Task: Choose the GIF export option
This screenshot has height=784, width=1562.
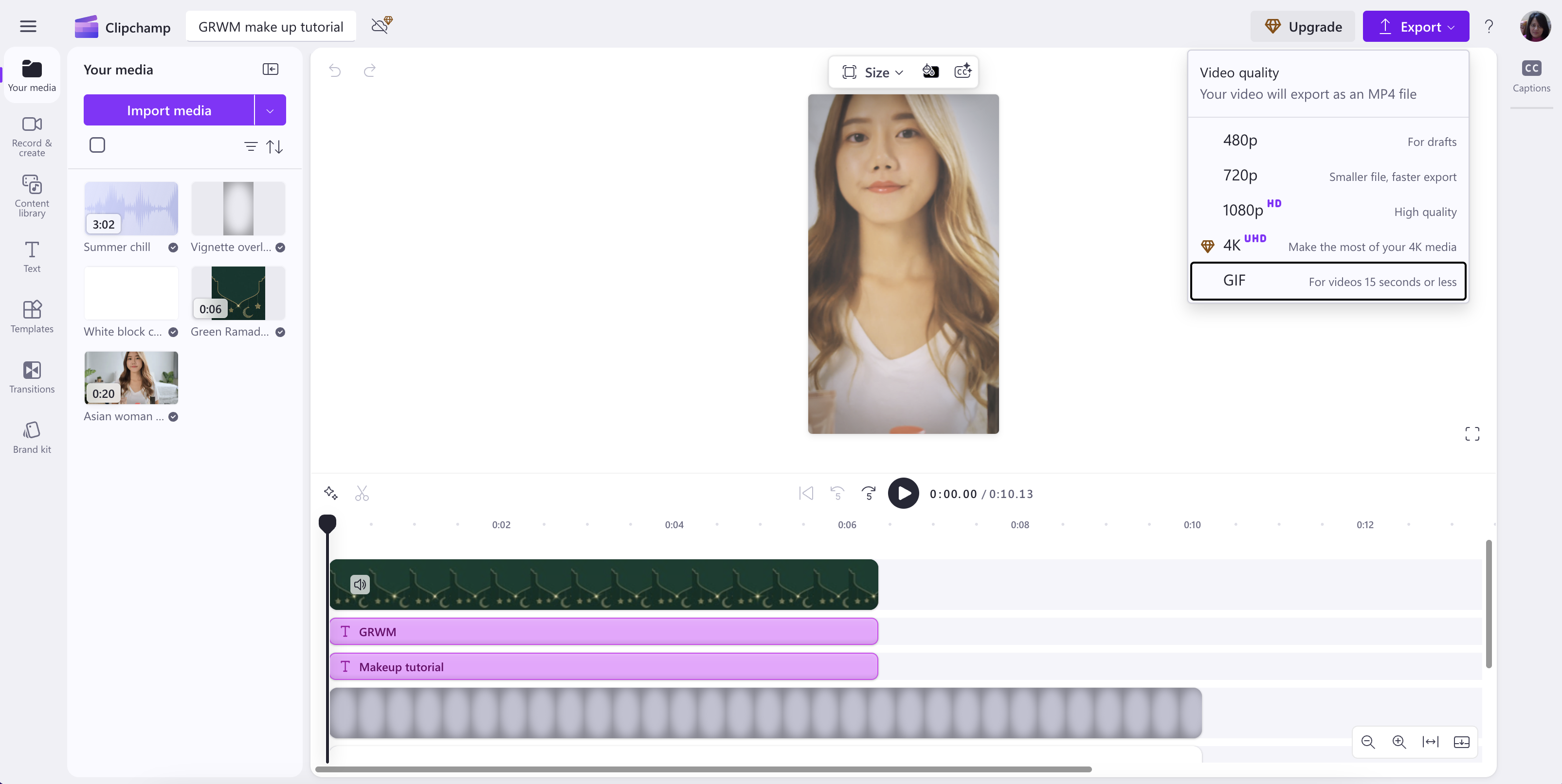Action: pyautogui.click(x=1327, y=281)
